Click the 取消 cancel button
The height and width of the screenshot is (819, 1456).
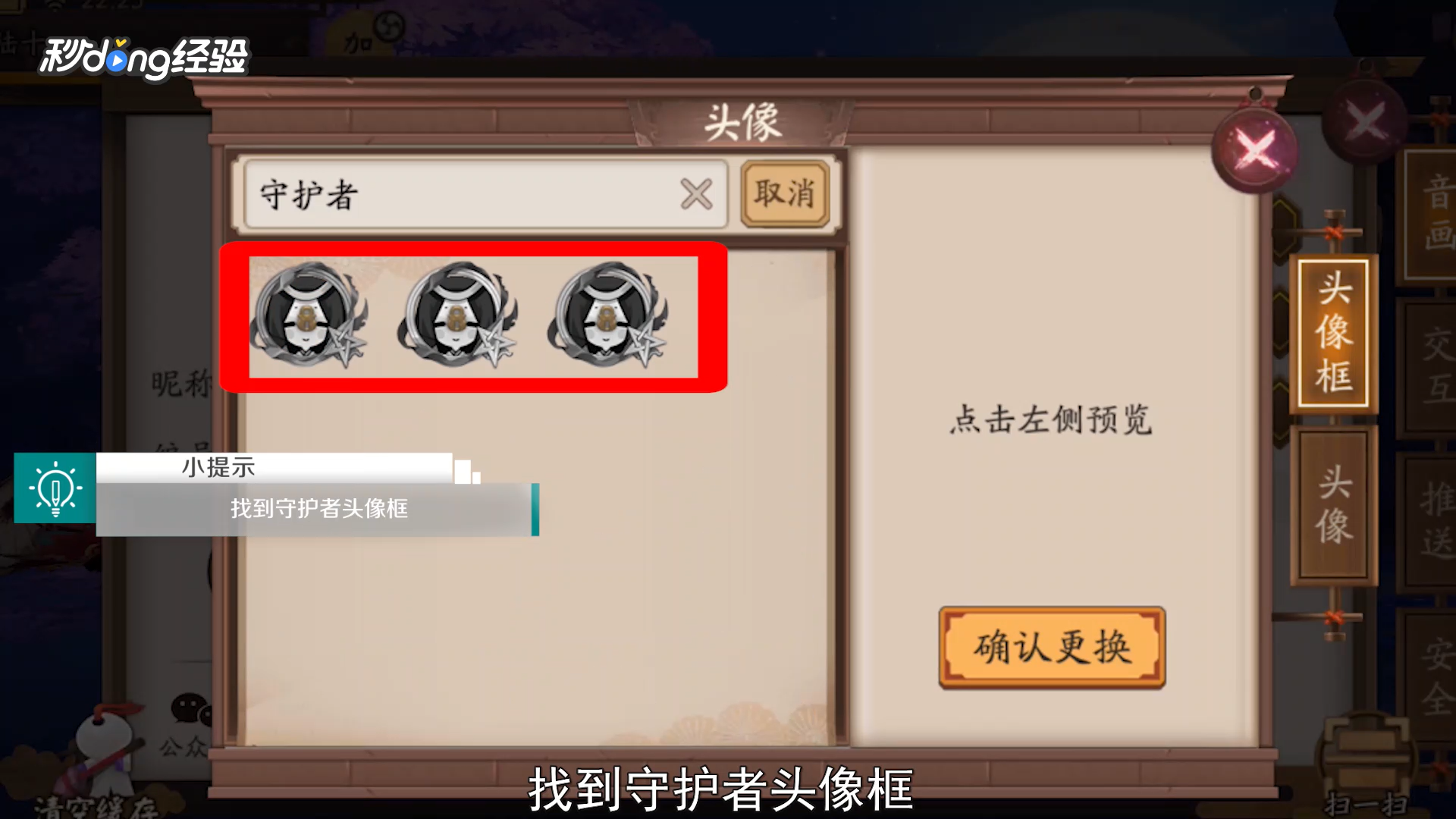[785, 194]
